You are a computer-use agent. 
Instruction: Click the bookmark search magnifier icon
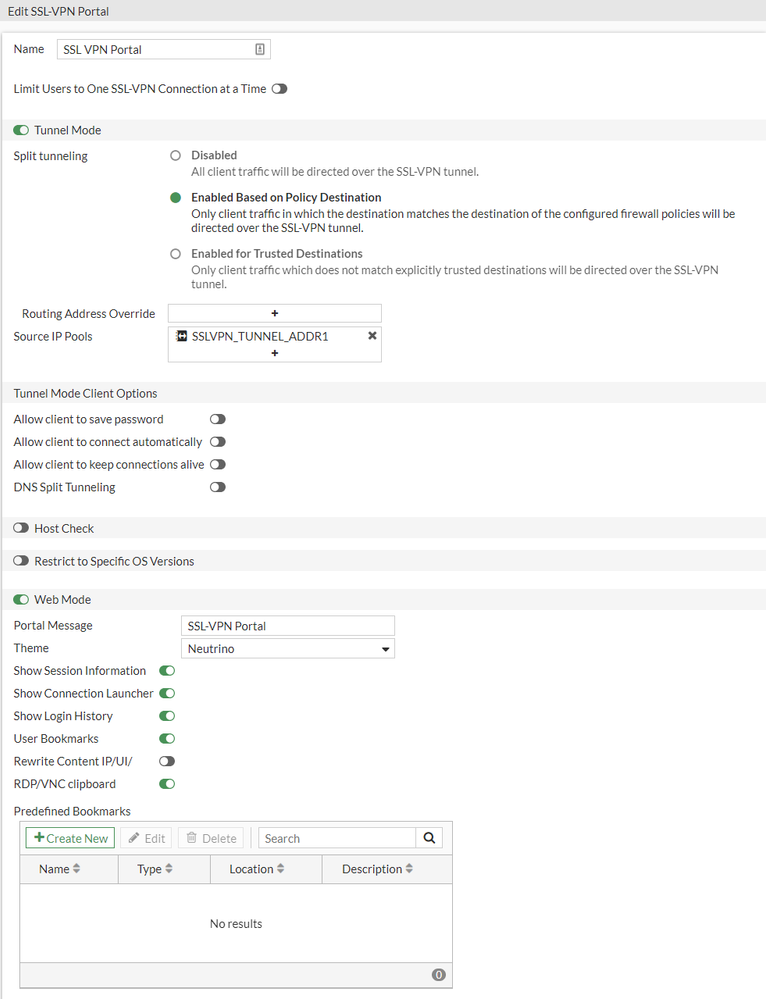coord(429,838)
